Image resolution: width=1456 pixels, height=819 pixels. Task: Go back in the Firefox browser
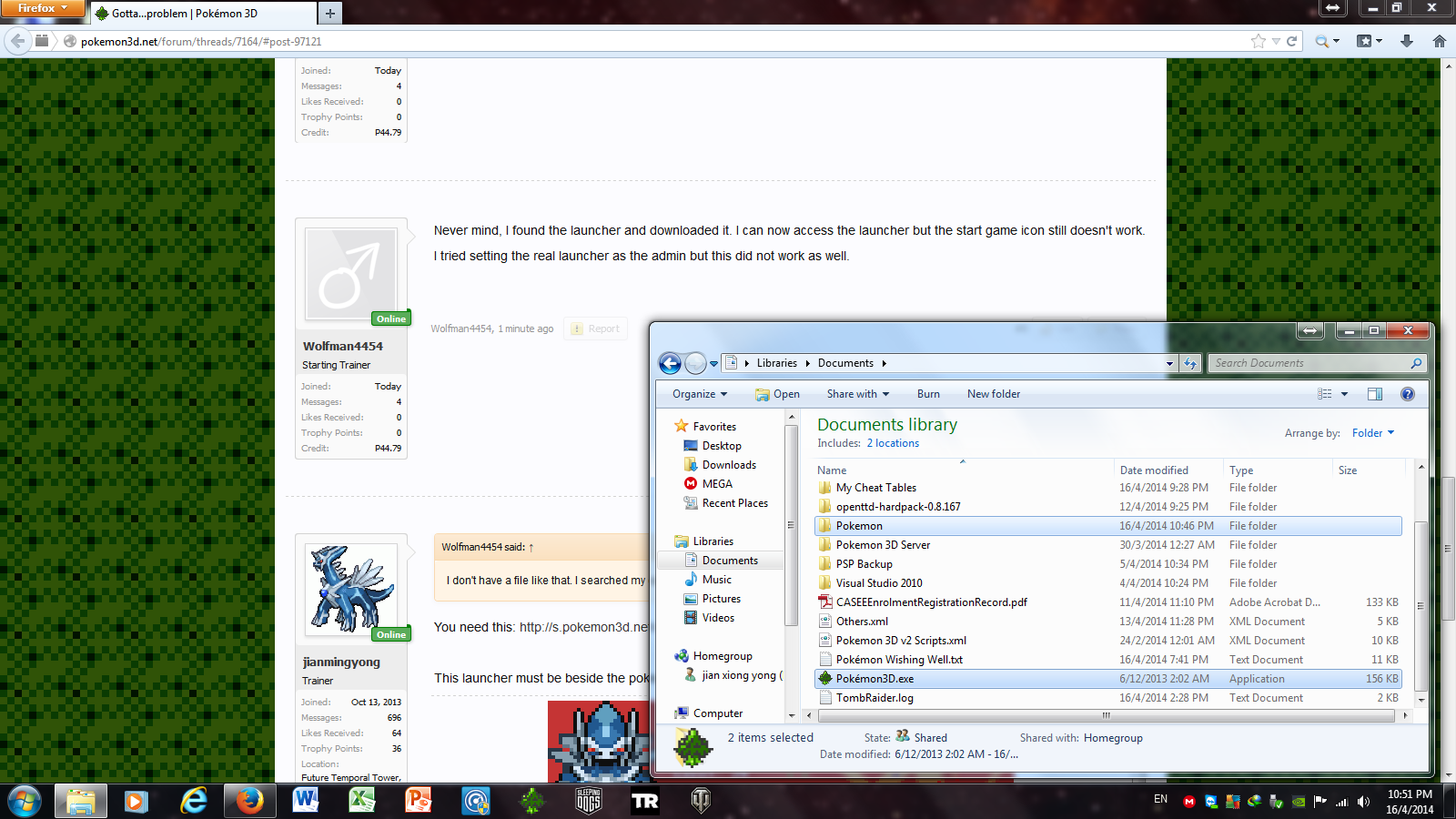pos(18,41)
